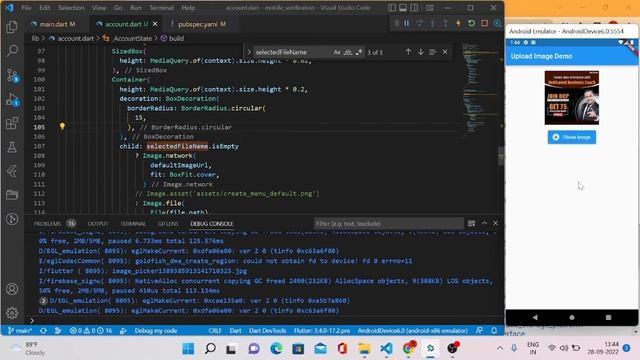
Task: Click Choose Image in the emulator app
Action: coord(571,137)
